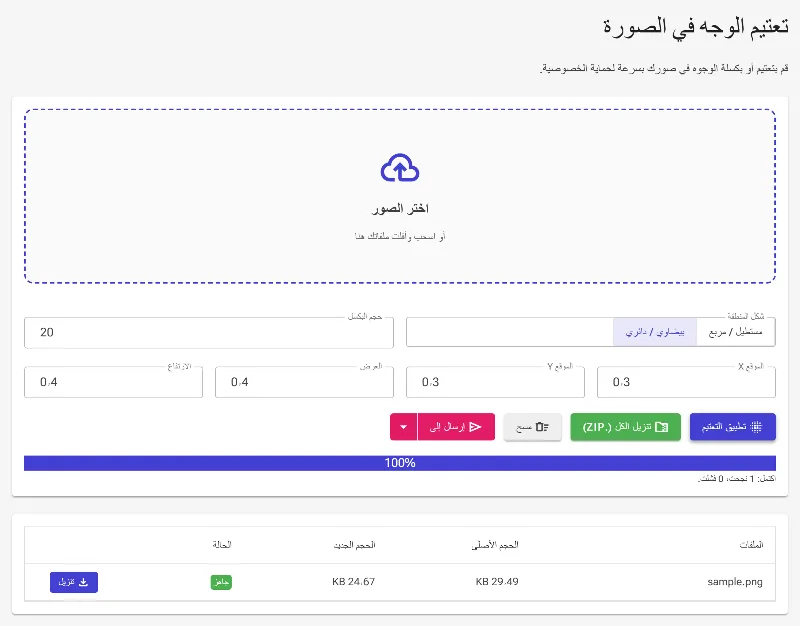The width and height of the screenshot is (800, 626).
Task: Click the X position input field
Action: pyautogui.click(x=686, y=382)
